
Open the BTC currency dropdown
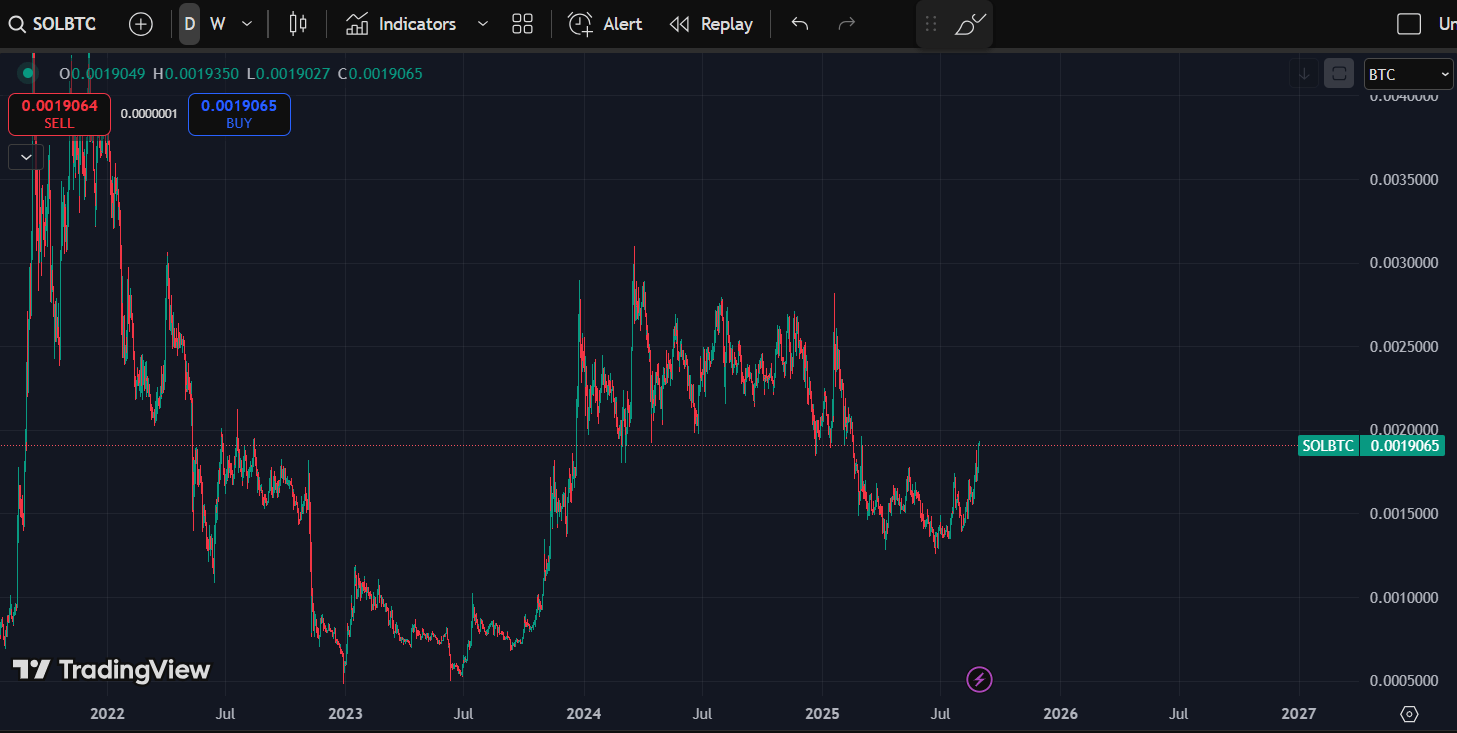[1408, 75]
